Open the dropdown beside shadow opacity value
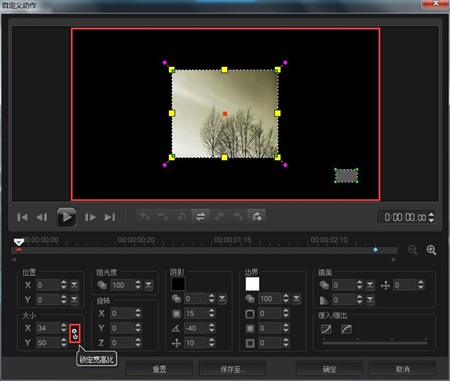 (x=222, y=299)
